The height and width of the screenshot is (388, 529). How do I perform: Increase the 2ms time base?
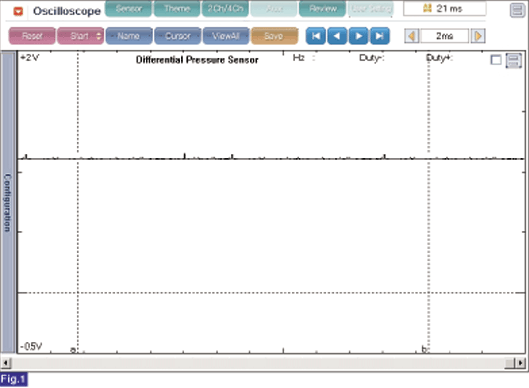478,36
